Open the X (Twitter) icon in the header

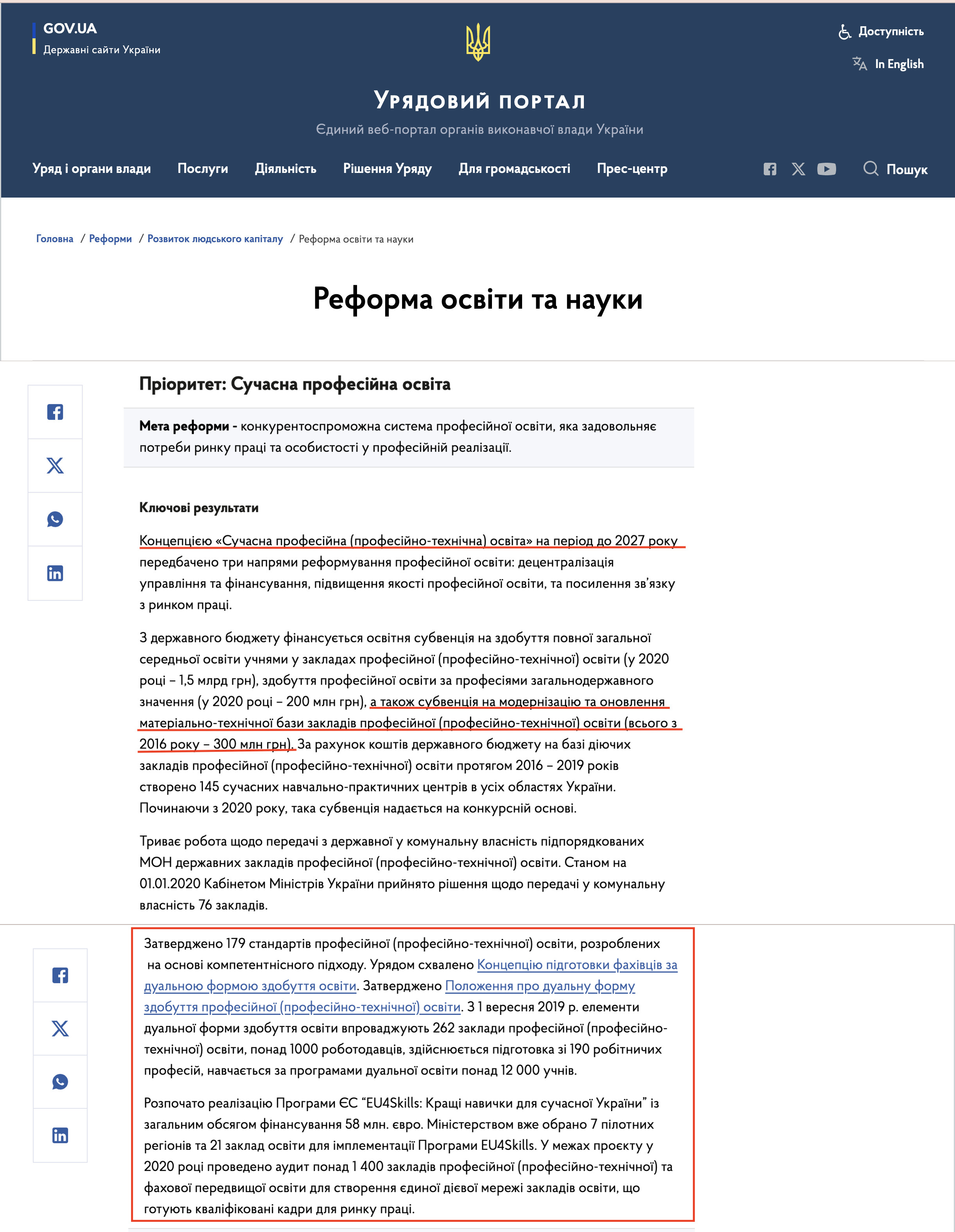click(x=799, y=169)
